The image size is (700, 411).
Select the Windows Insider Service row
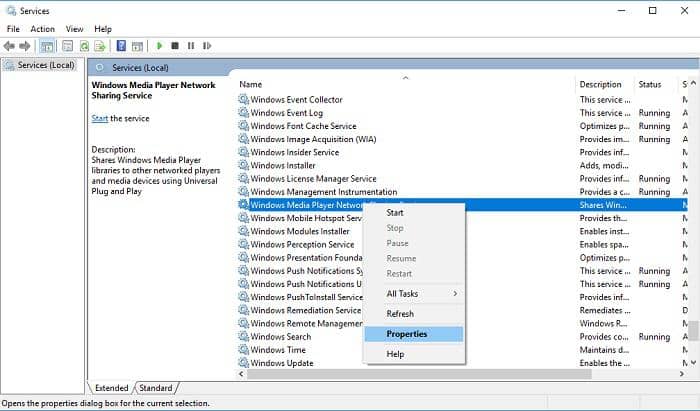tap(462, 152)
